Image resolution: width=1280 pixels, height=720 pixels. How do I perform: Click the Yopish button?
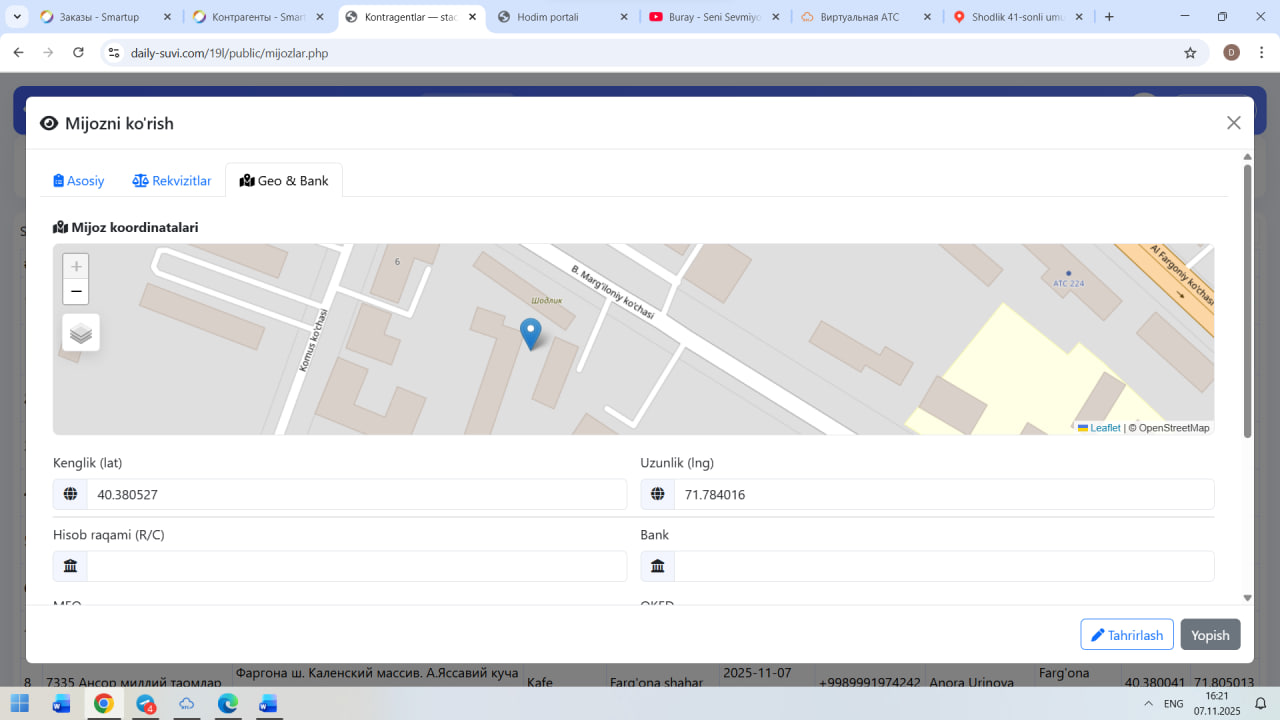(x=1210, y=635)
